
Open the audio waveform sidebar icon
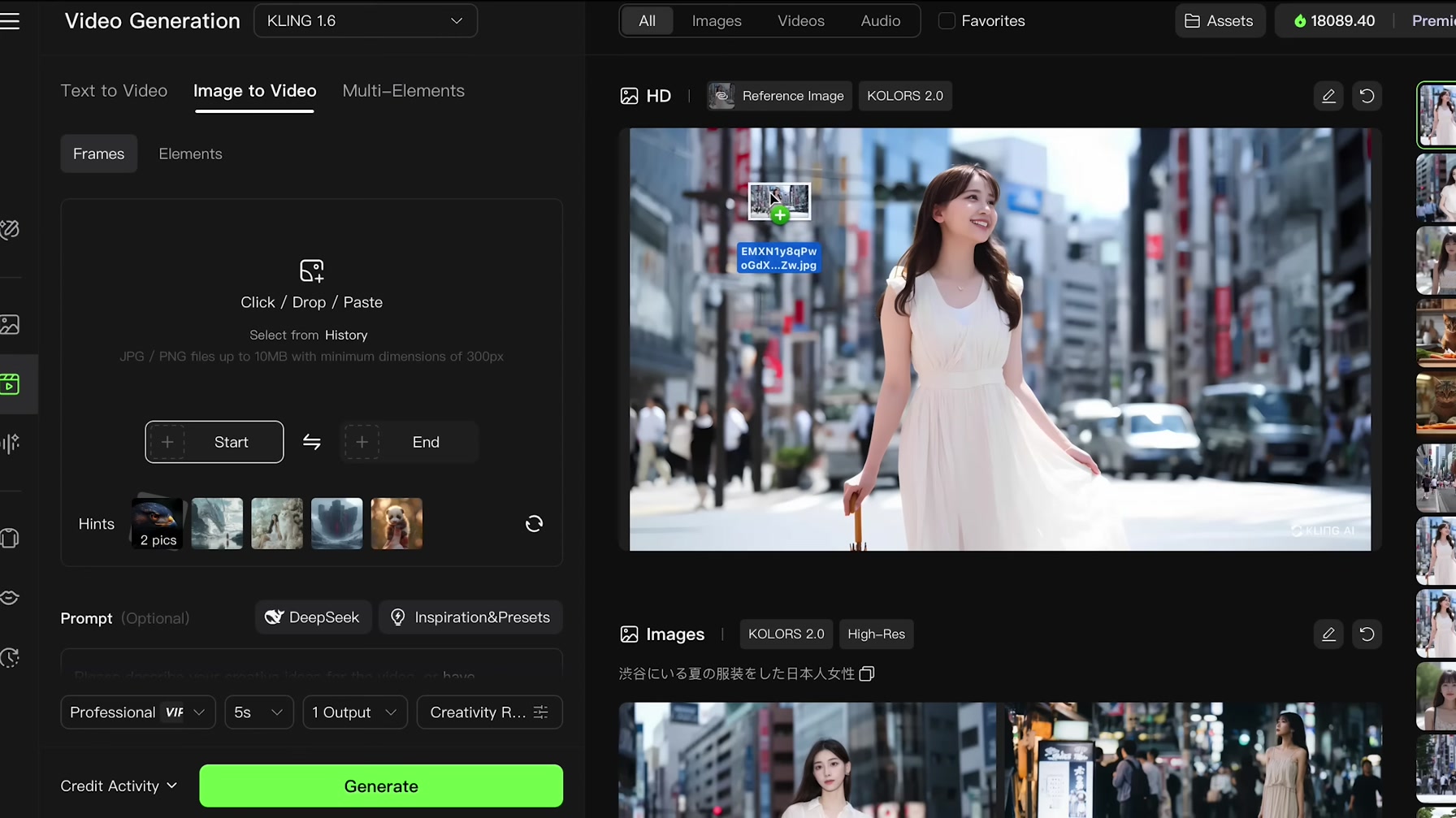click(10, 444)
